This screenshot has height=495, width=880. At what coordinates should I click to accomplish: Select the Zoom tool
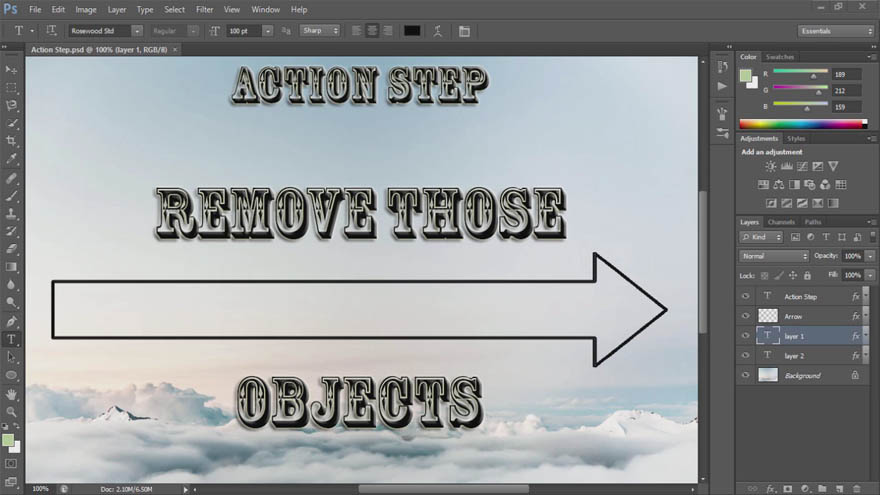[11, 412]
